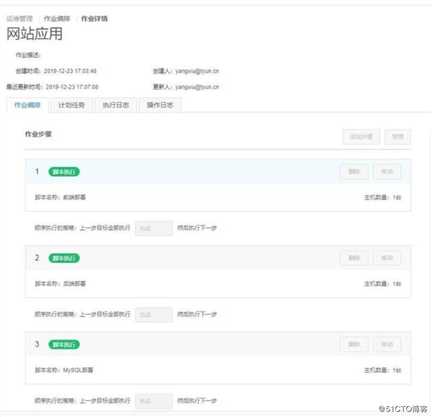Click left action button in step 1 header
Viewport: 432px width, 417px height.
(354, 172)
